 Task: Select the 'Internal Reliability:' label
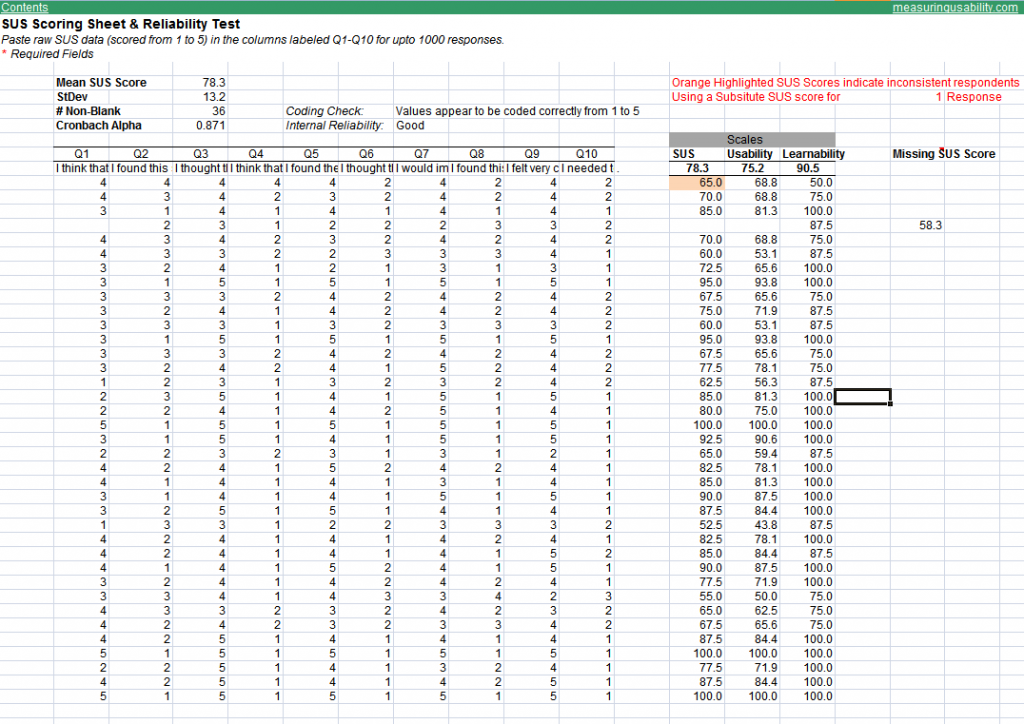[334, 126]
